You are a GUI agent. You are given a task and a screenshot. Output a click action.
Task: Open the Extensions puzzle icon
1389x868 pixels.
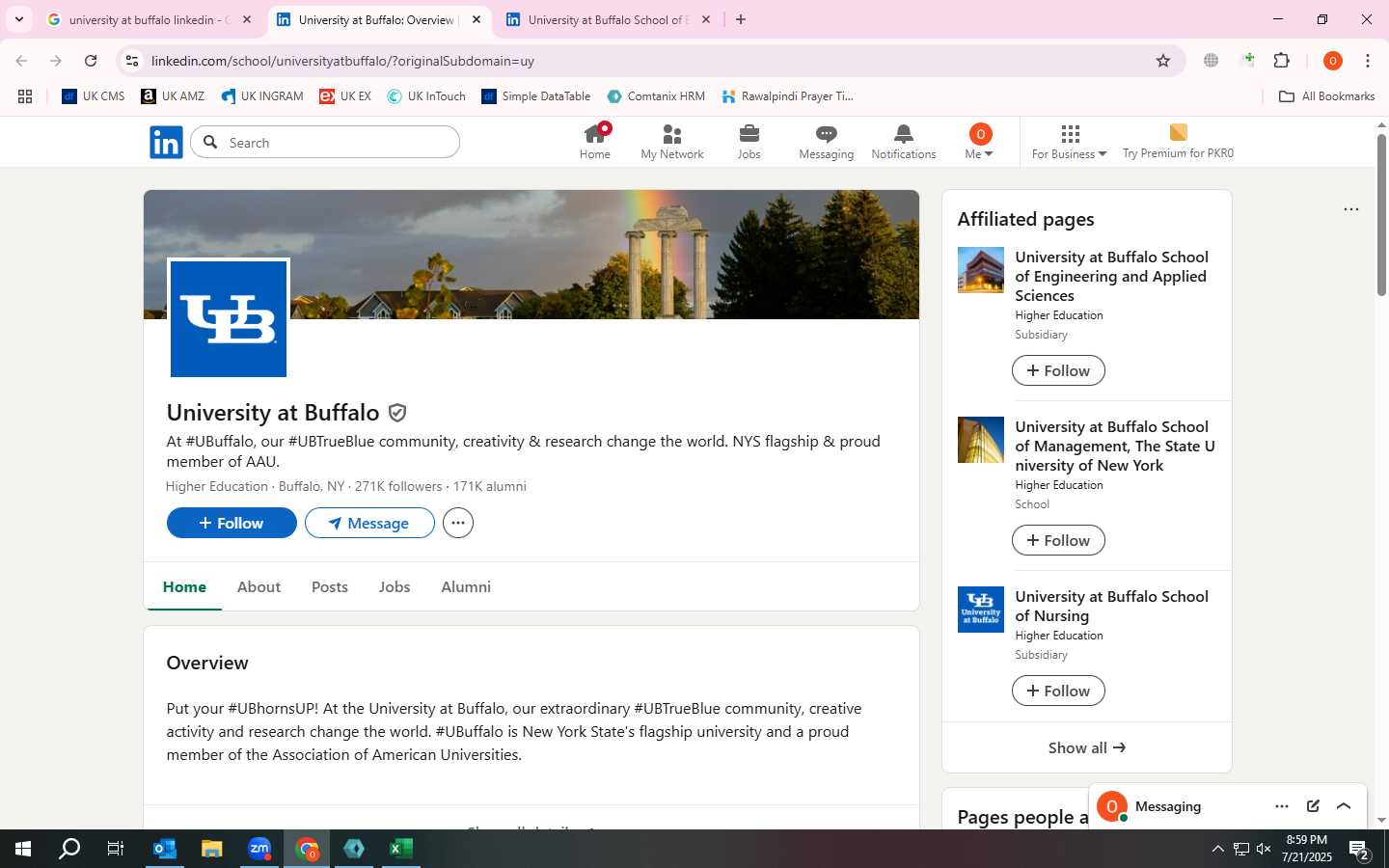(1282, 61)
